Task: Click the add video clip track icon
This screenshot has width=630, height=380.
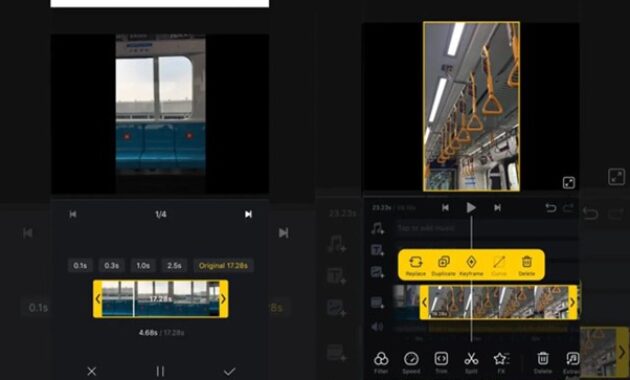Action: 377,302
